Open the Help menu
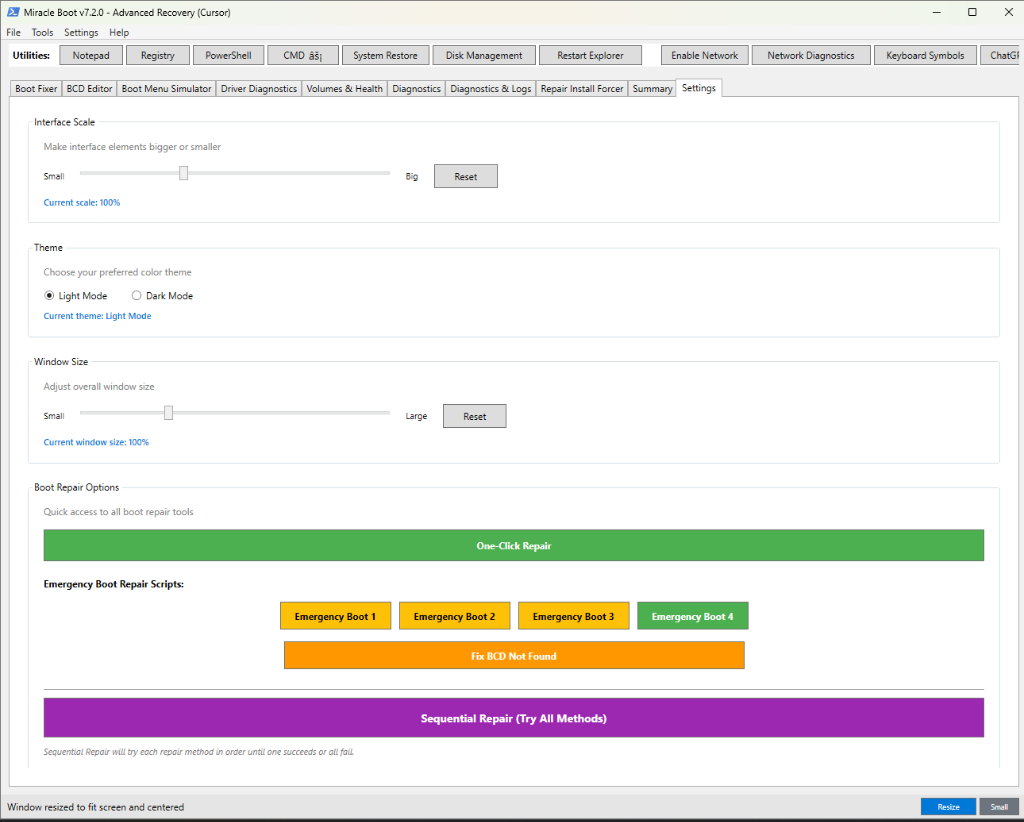 pos(119,33)
